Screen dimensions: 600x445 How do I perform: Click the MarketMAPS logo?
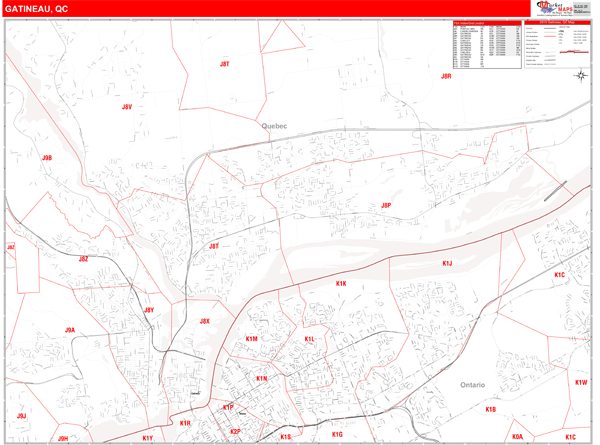click(x=555, y=8)
